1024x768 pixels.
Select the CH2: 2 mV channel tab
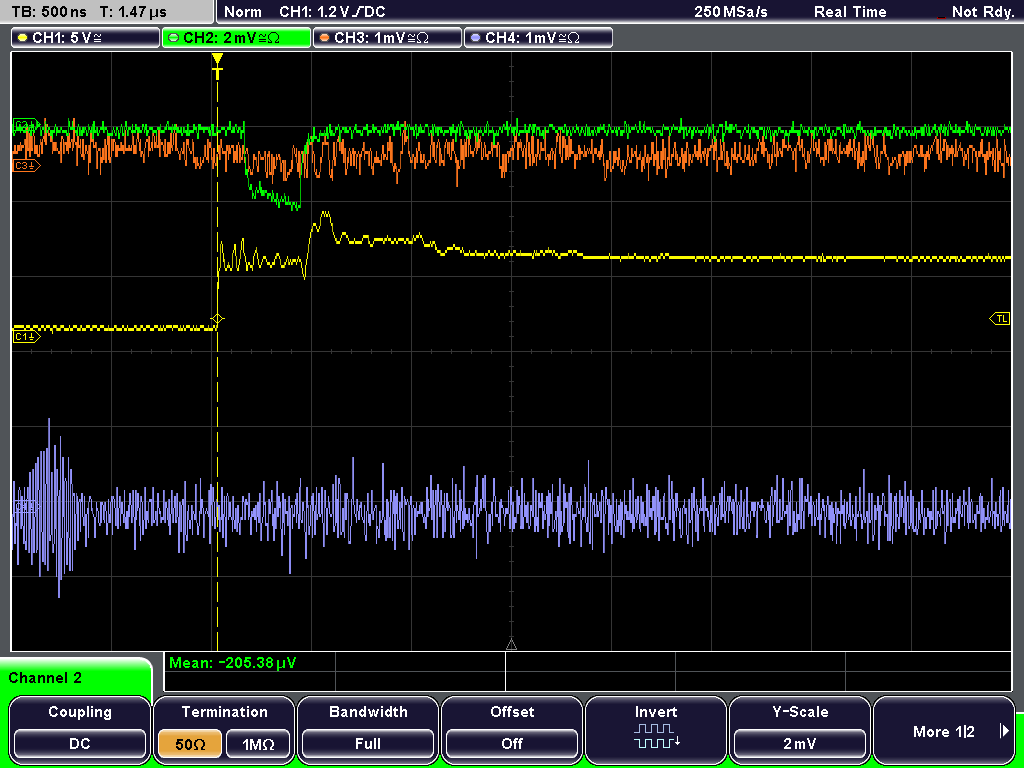(236, 38)
